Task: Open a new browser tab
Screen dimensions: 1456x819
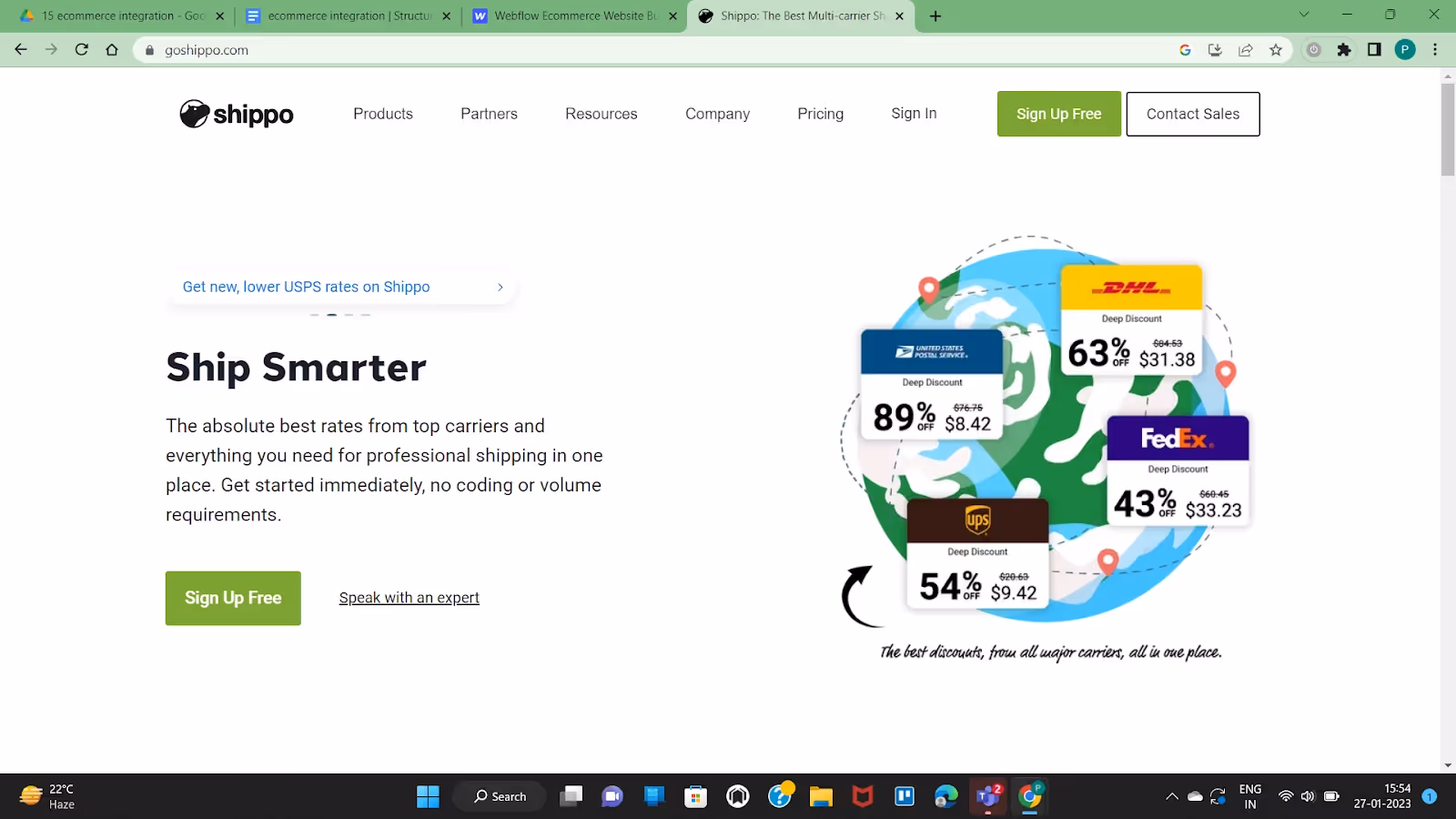Action: pos(935,15)
